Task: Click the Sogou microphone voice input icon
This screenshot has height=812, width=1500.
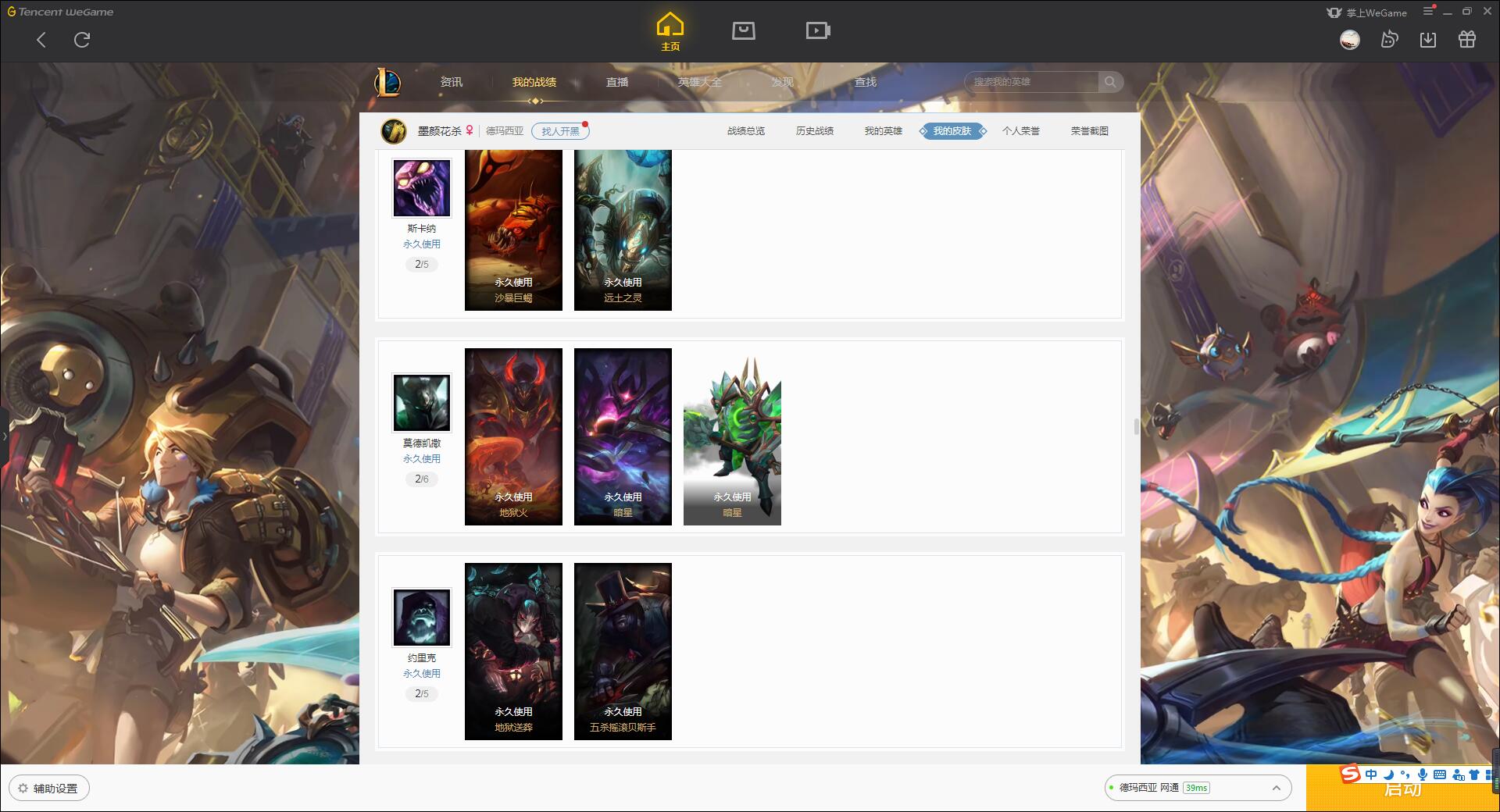Action: point(1423,775)
